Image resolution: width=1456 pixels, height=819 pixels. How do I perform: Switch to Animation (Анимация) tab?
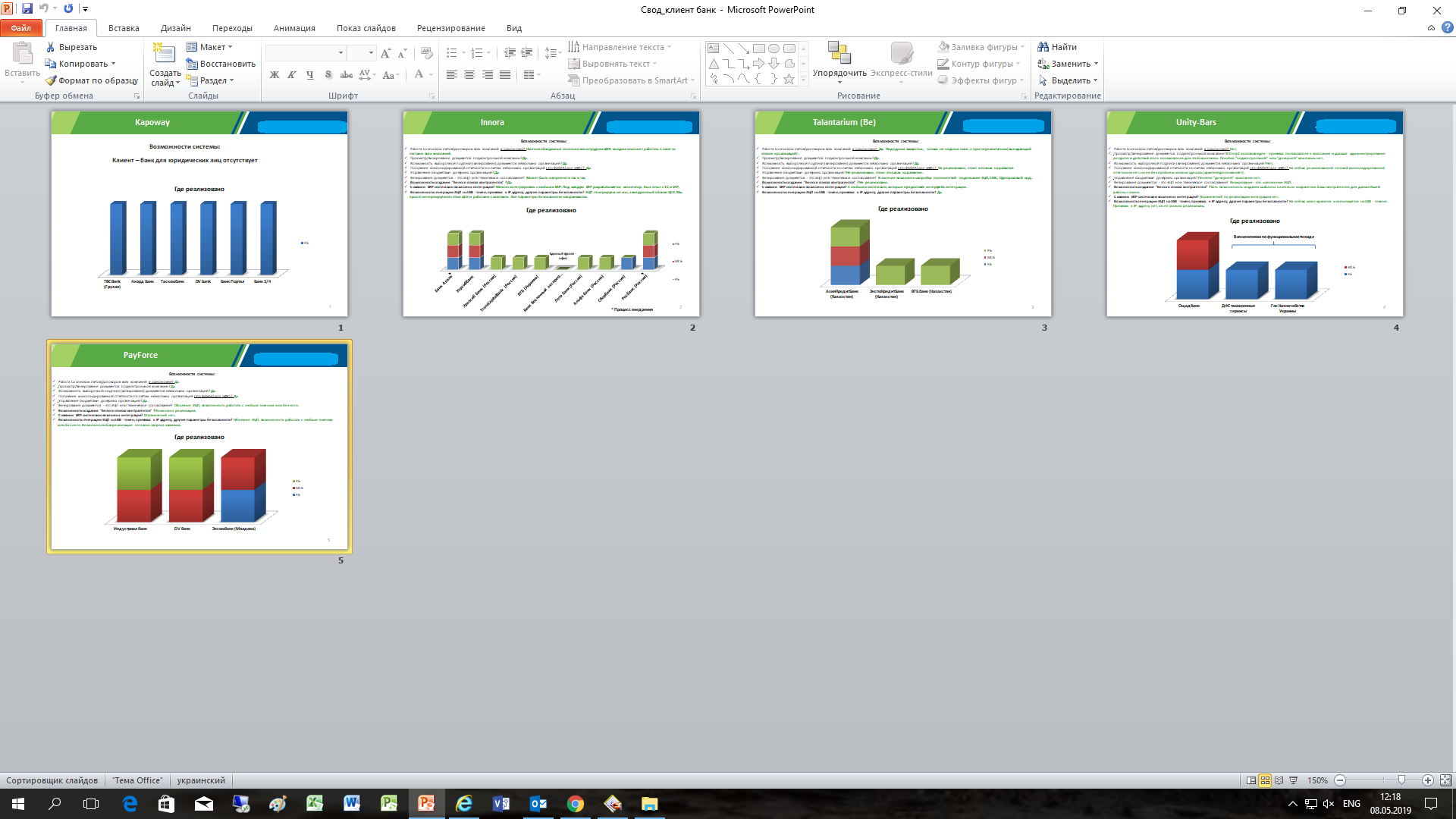tap(294, 28)
